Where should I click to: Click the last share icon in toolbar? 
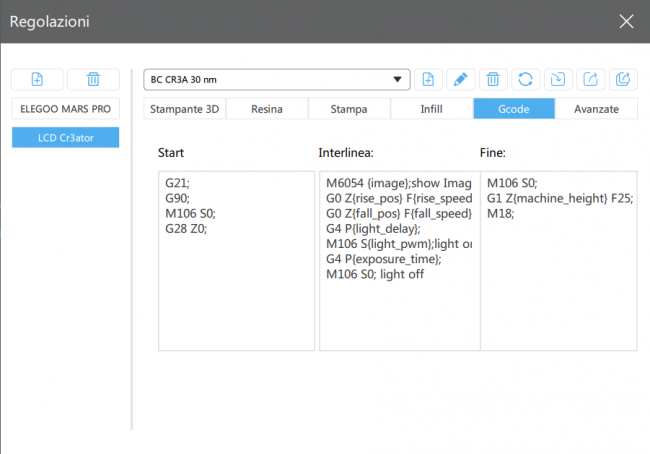click(622, 80)
